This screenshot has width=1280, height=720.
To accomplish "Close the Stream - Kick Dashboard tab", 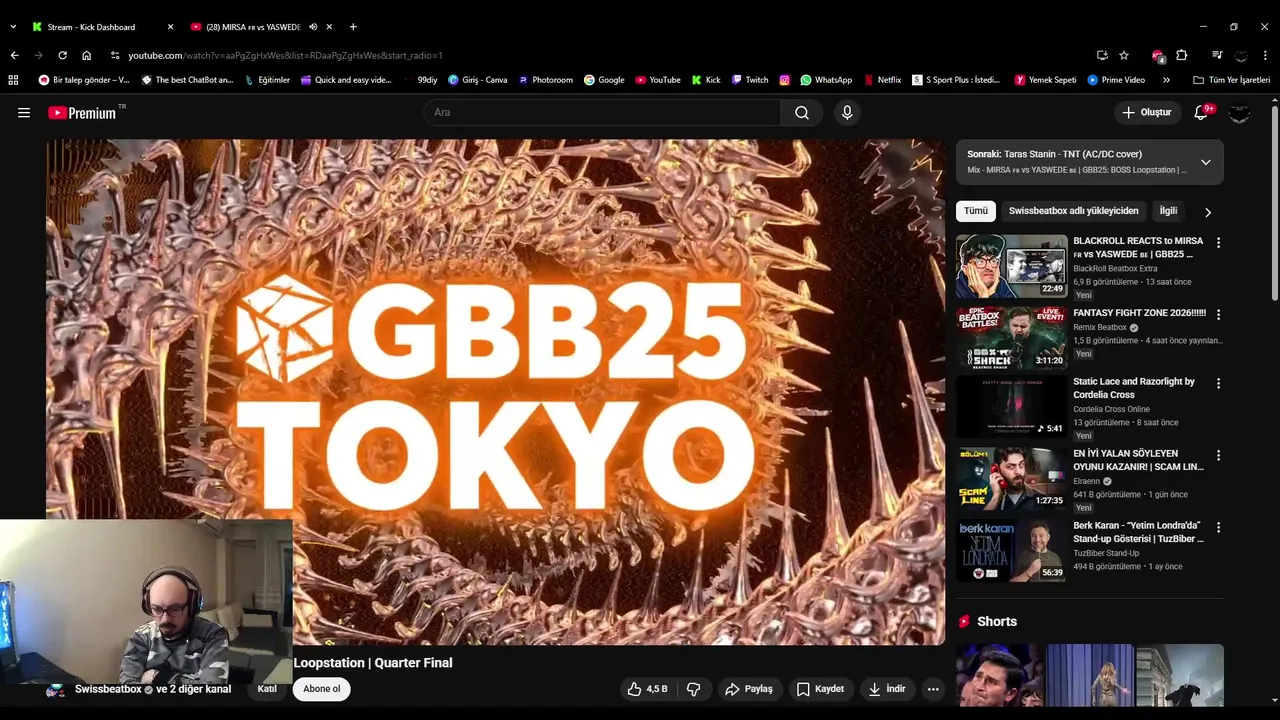I will point(170,27).
